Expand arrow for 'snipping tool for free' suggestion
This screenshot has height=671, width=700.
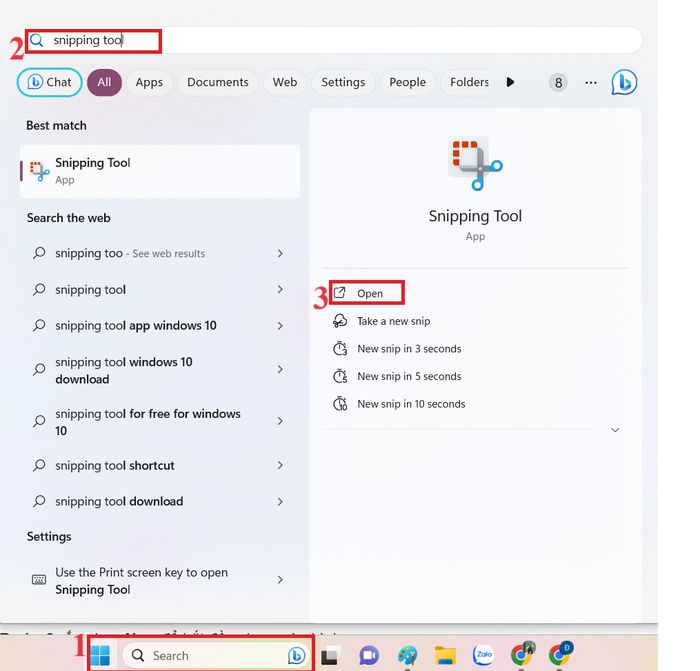(x=280, y=421)
